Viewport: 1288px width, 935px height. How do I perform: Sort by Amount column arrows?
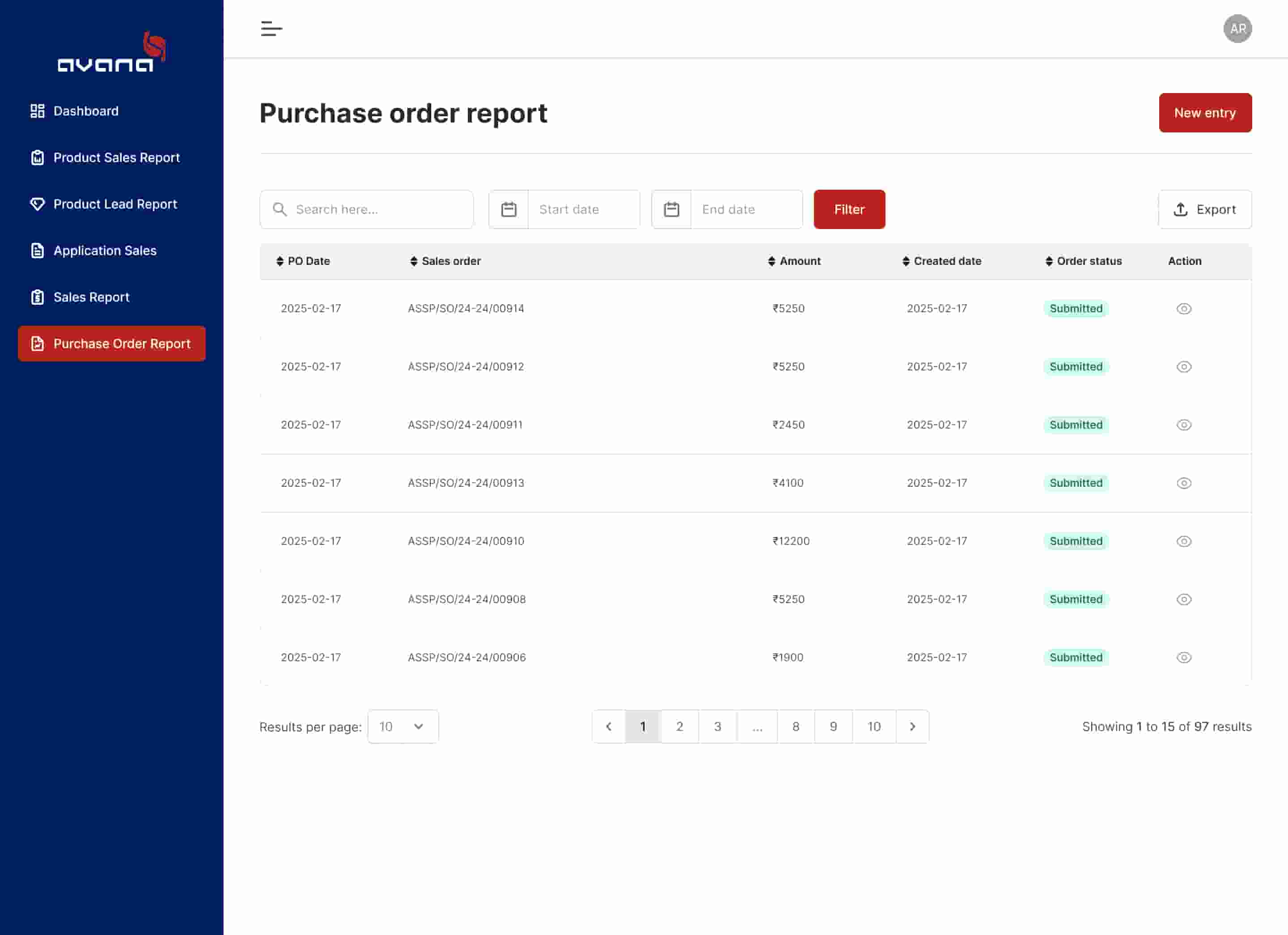point(771,261)
